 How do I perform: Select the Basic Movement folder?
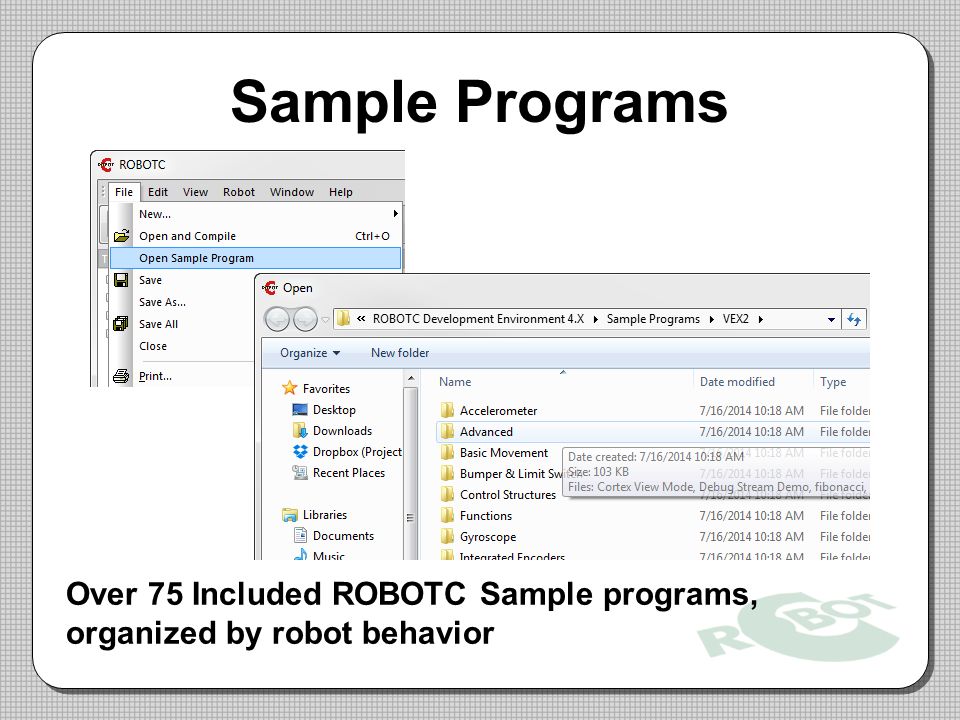(504, 452)
